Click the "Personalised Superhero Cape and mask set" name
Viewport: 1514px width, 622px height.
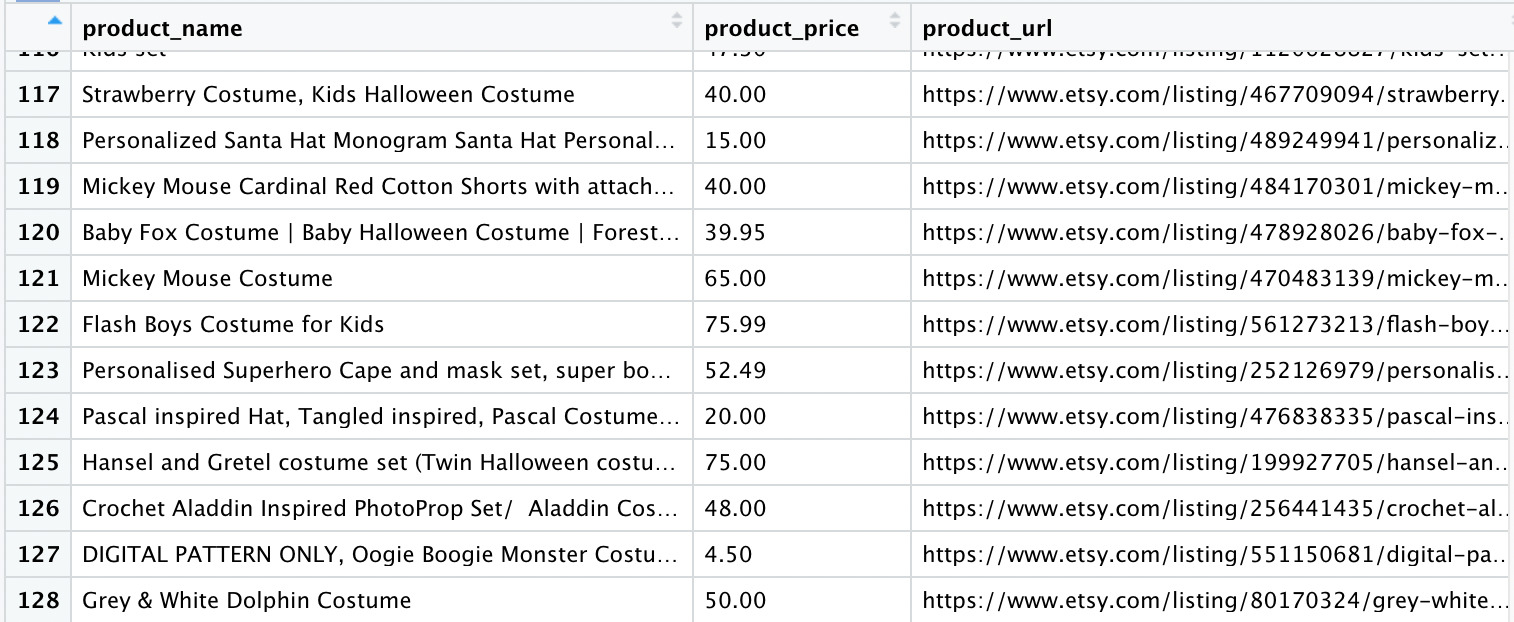pyautogui.click(x=381, y=371)
